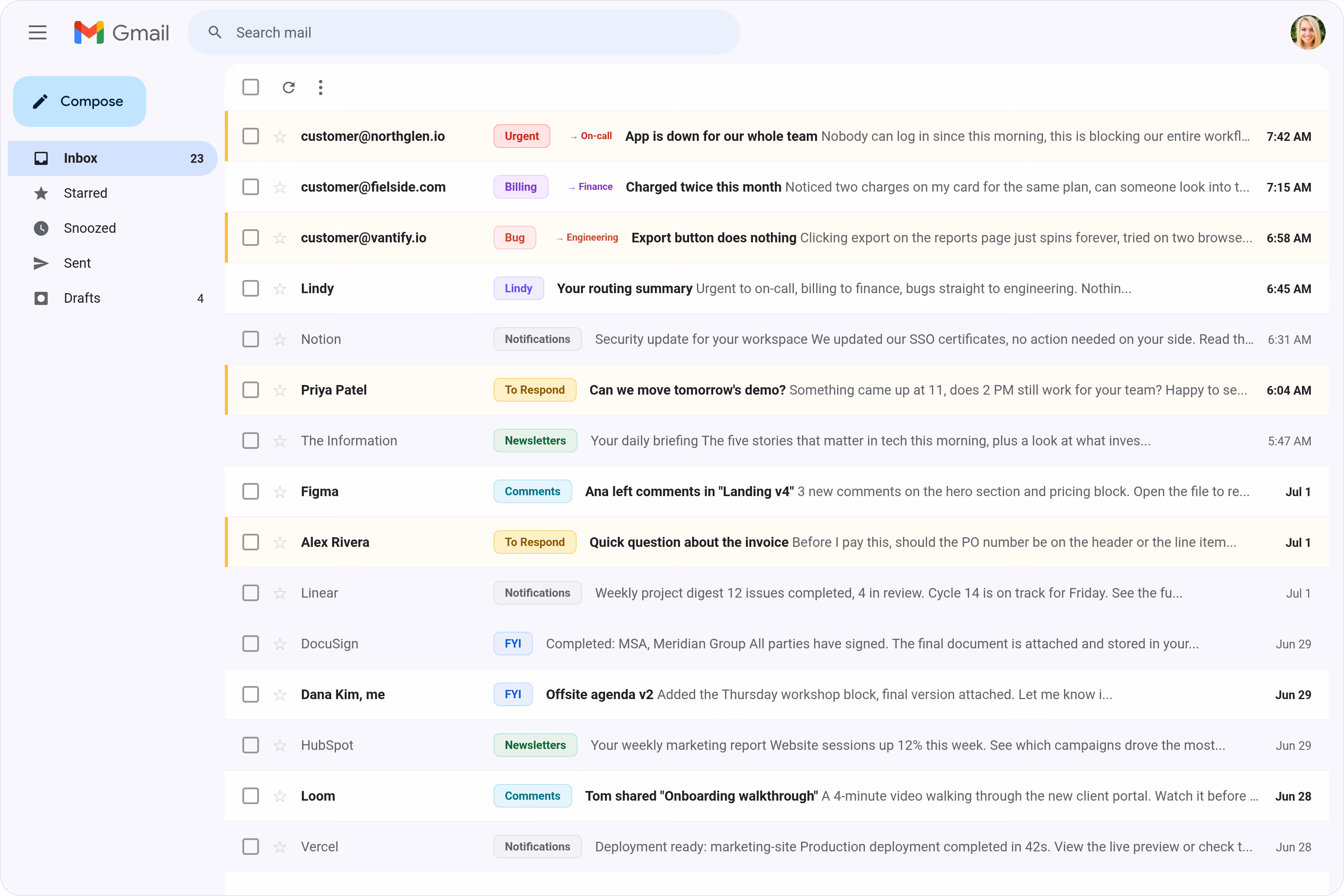Select the customer@fielside.com email checkbox
The height and width of the screenshot is (896, 1344).
(250, 187)
